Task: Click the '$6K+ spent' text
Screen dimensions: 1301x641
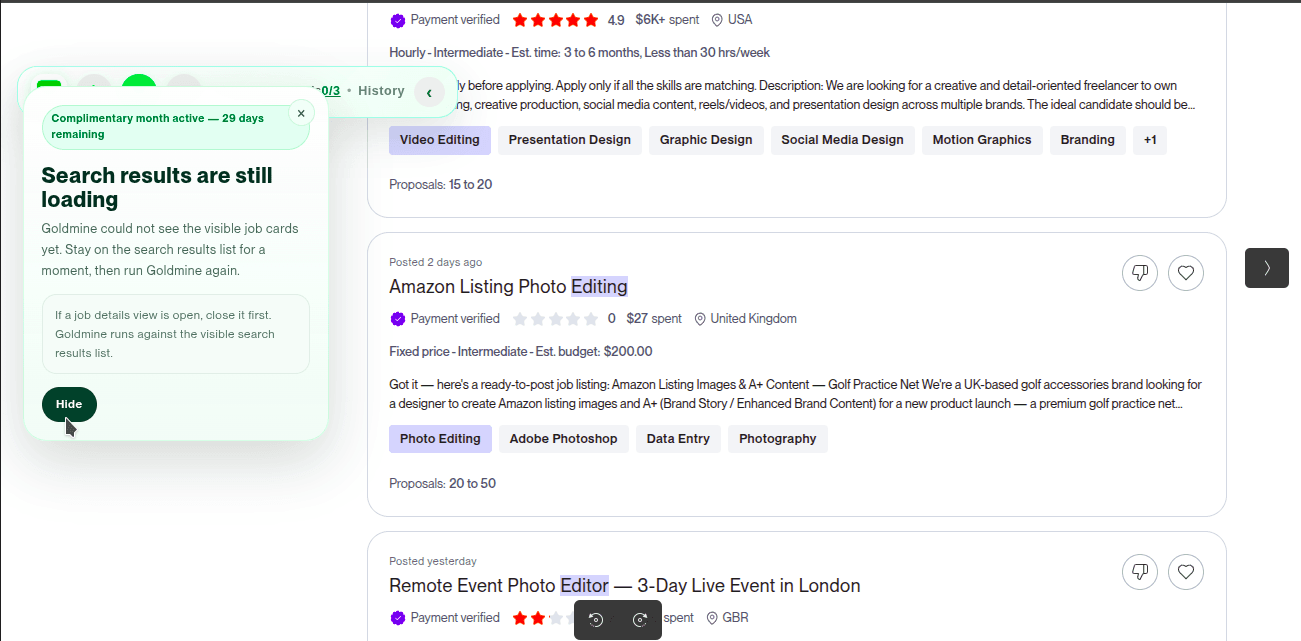Action: [667, 20]
